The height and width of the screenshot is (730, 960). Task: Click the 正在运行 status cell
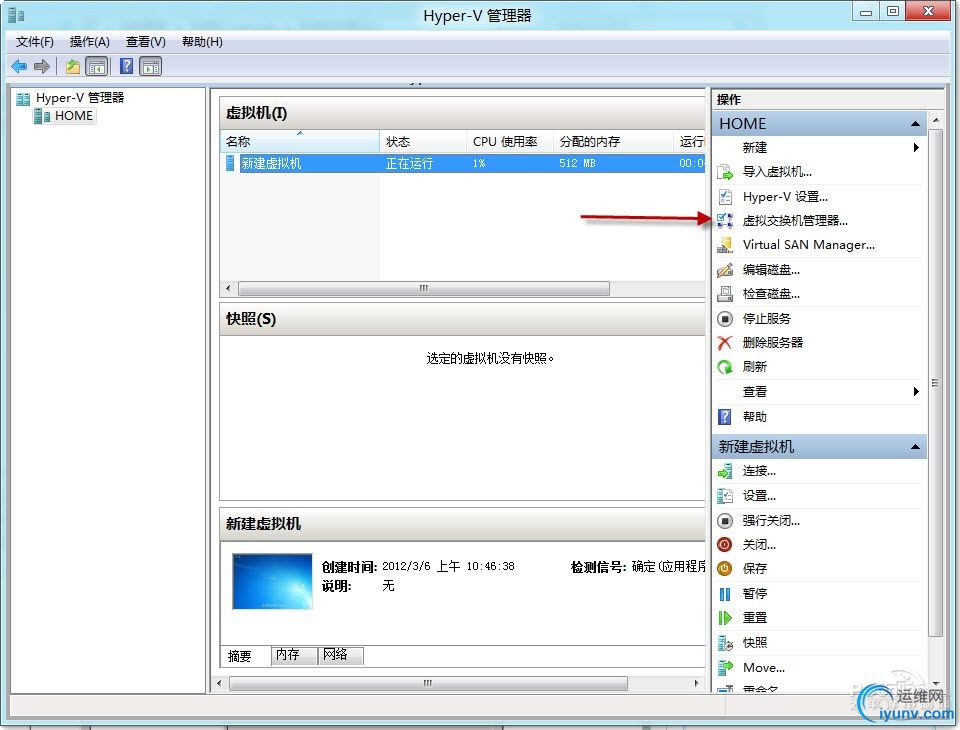410,164
